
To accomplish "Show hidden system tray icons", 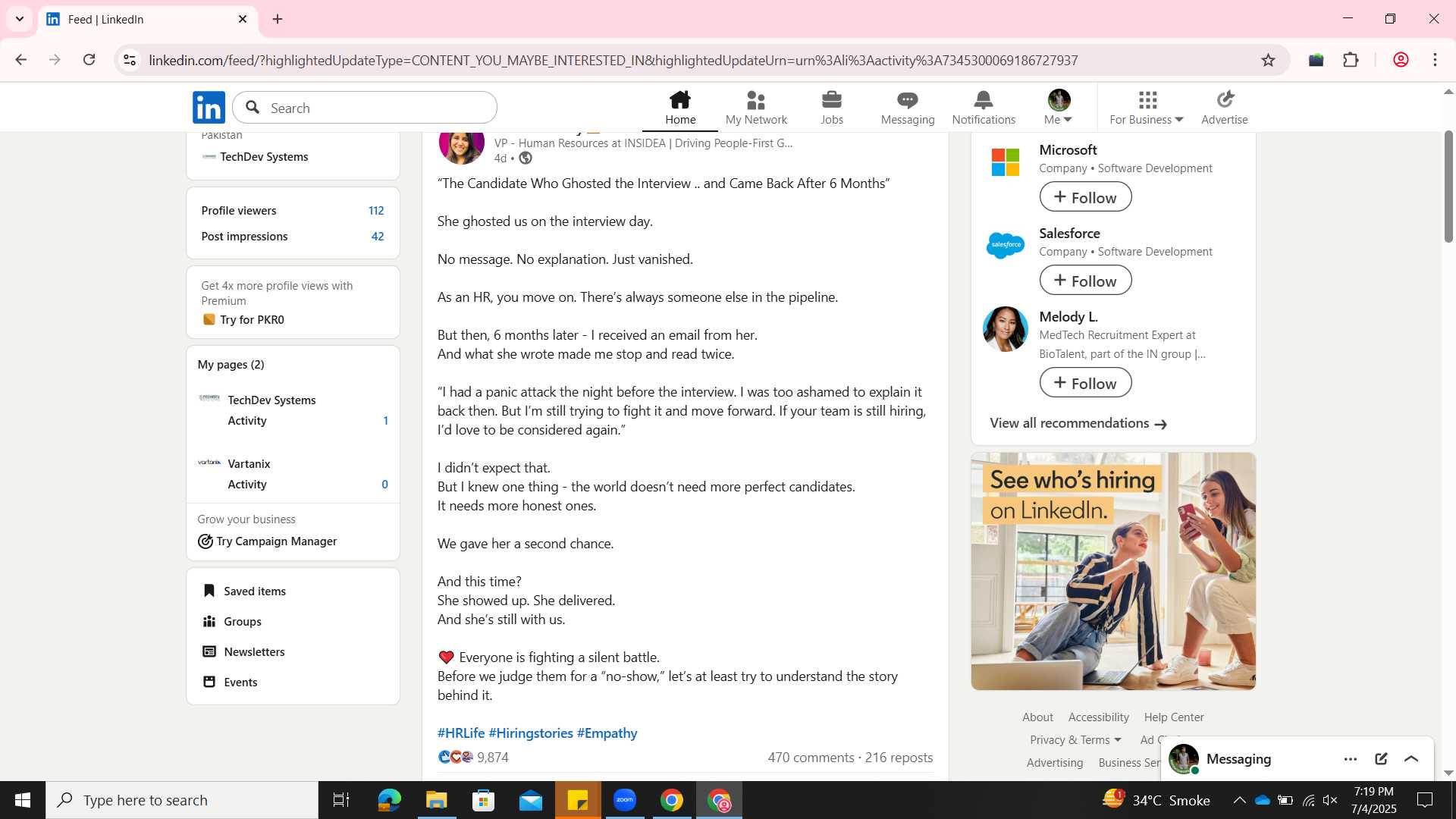I will click(x=1239, y=800).
